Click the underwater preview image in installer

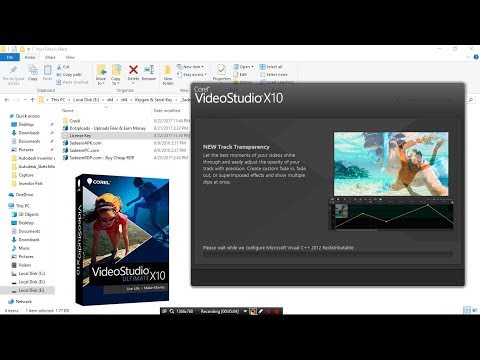pos(391,164)
